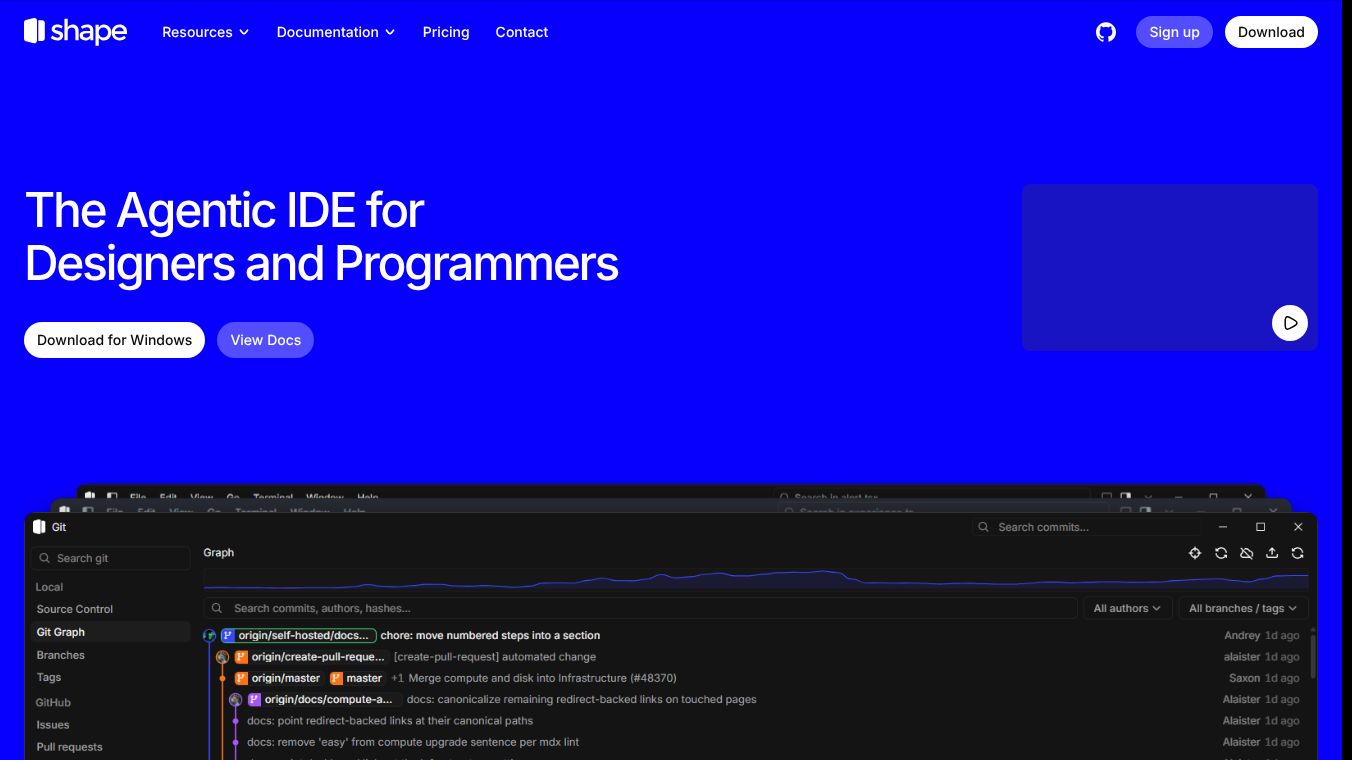The width and height of the screenshot is (1352, 760).
Task: Click the upload push icon in Graph toolbar
Action: click(1272, 553)
